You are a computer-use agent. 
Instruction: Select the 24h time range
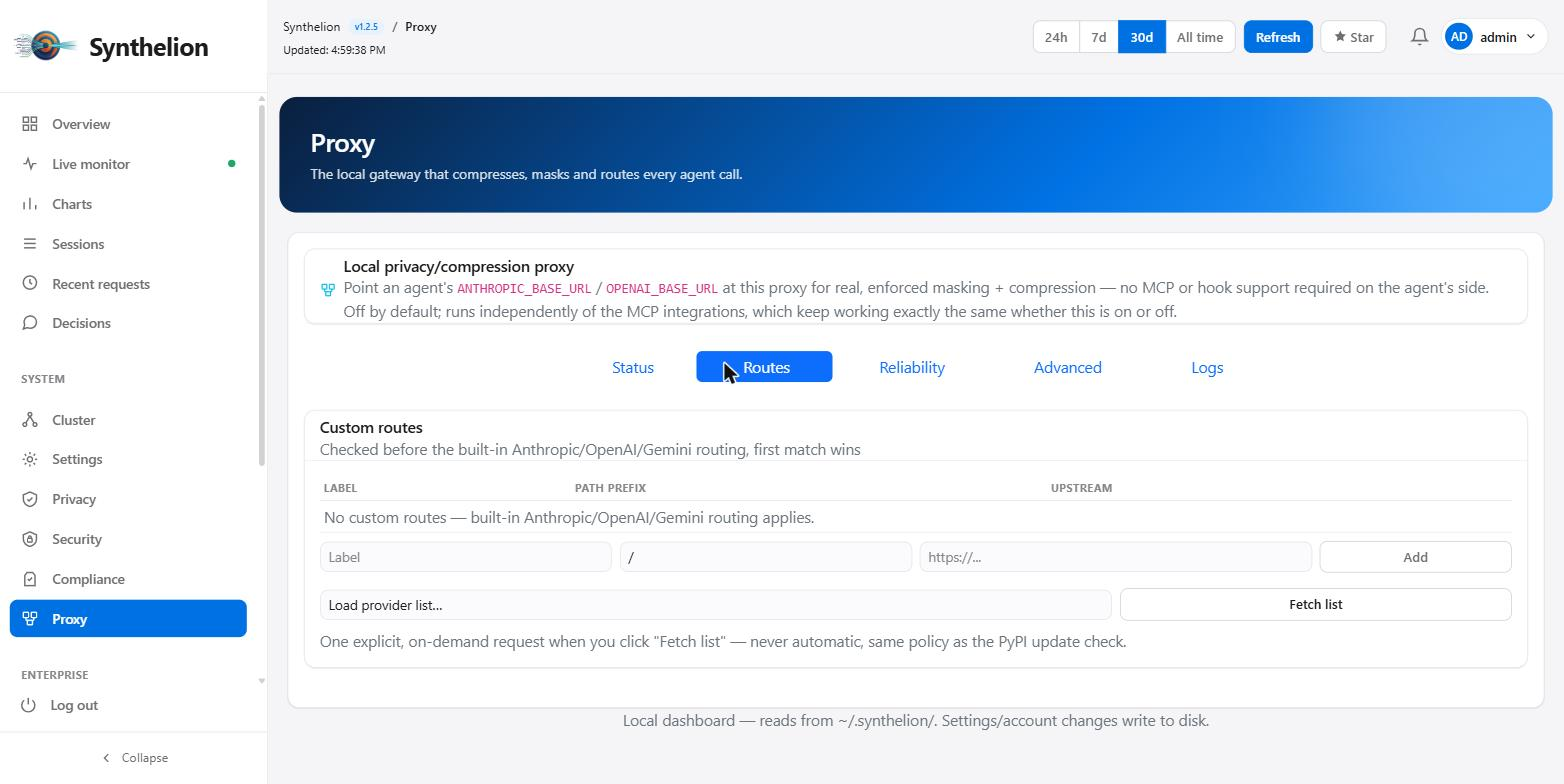tap(1056, 37)
